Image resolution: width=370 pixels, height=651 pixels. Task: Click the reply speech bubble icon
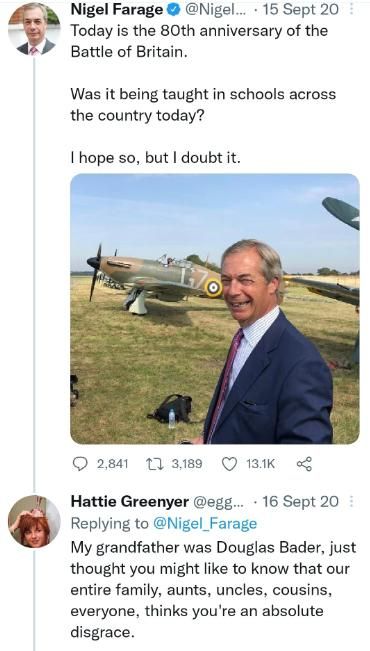[x=79, y=464]
